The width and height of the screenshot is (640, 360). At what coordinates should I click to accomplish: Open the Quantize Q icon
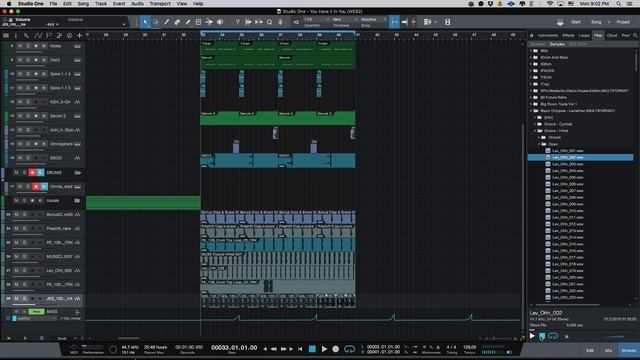[x=269, y=22]
